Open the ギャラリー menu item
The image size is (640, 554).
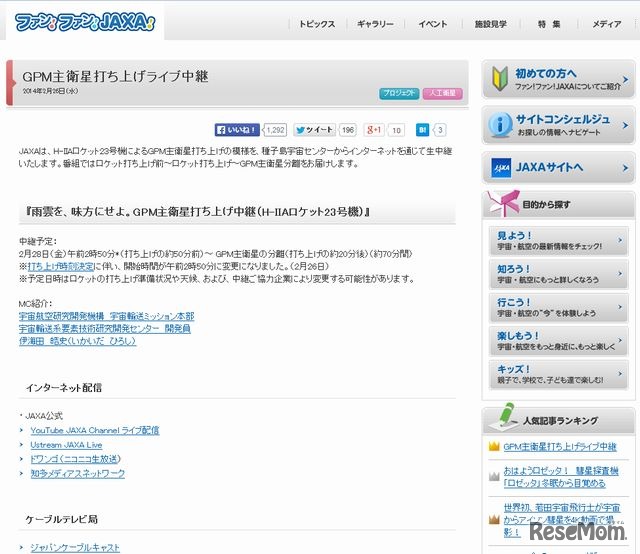[x=375, y=24]
